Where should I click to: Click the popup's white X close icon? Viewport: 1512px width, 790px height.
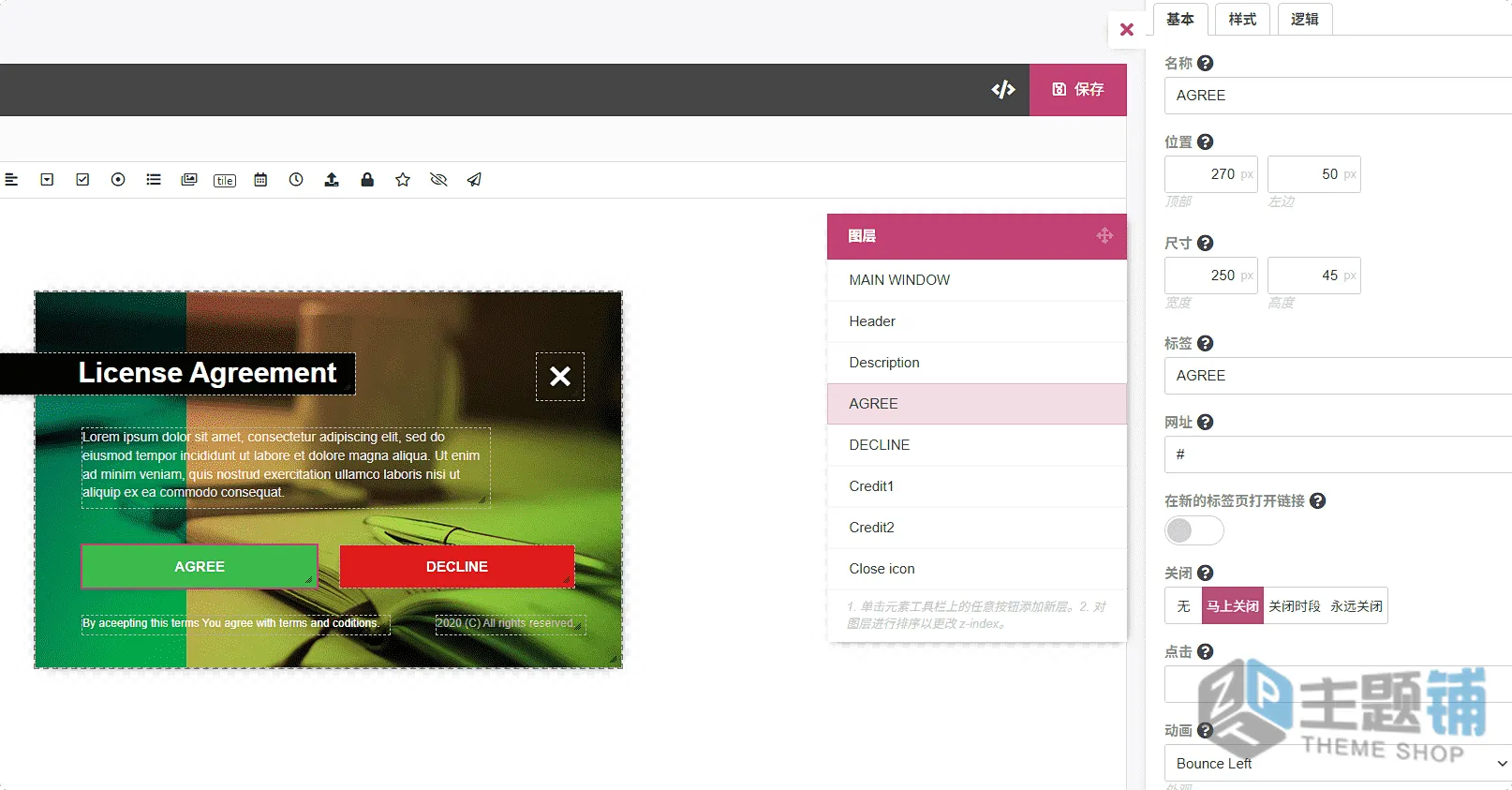click(560, 377)
